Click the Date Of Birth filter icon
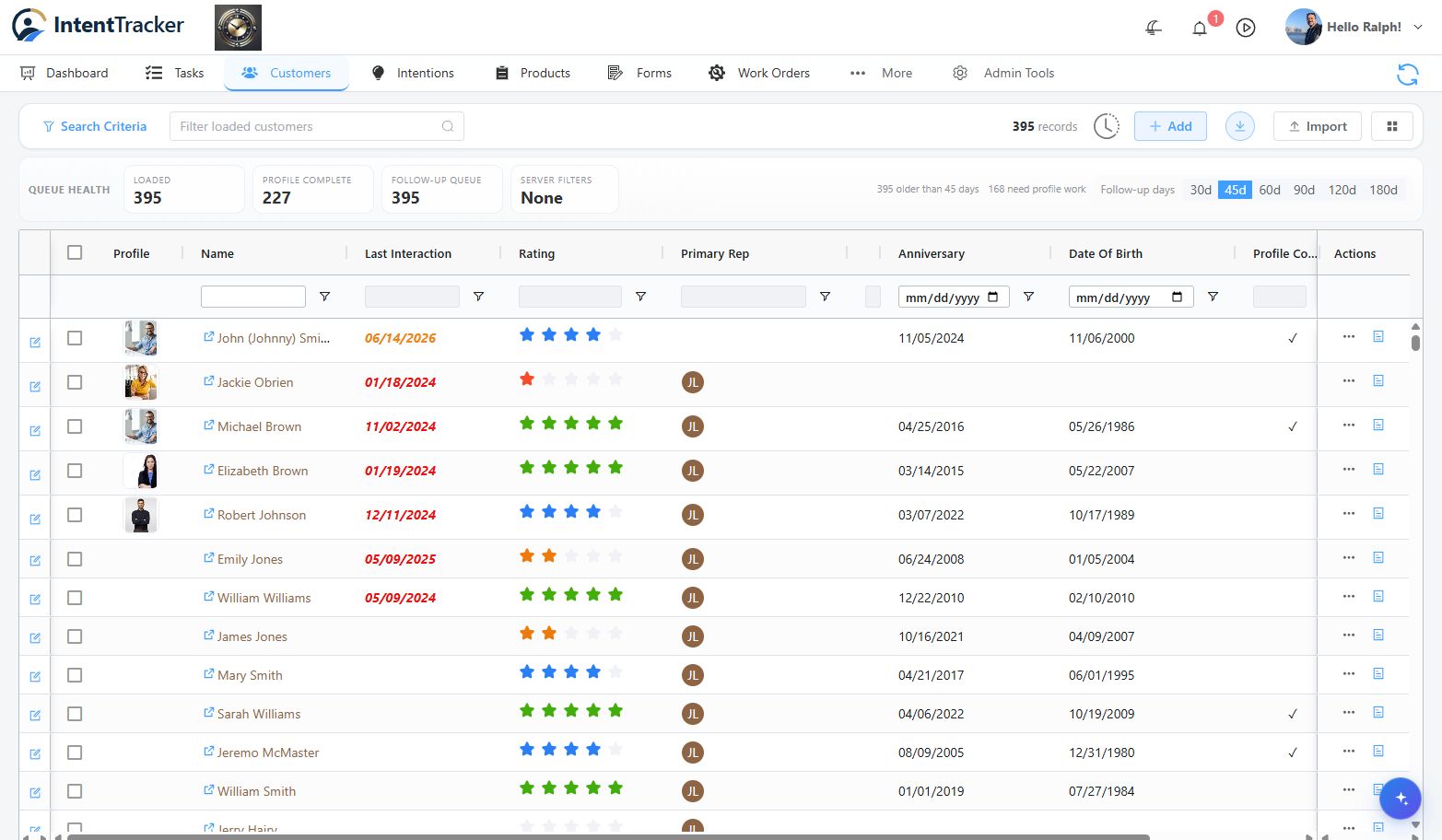 click(1213, 297)
